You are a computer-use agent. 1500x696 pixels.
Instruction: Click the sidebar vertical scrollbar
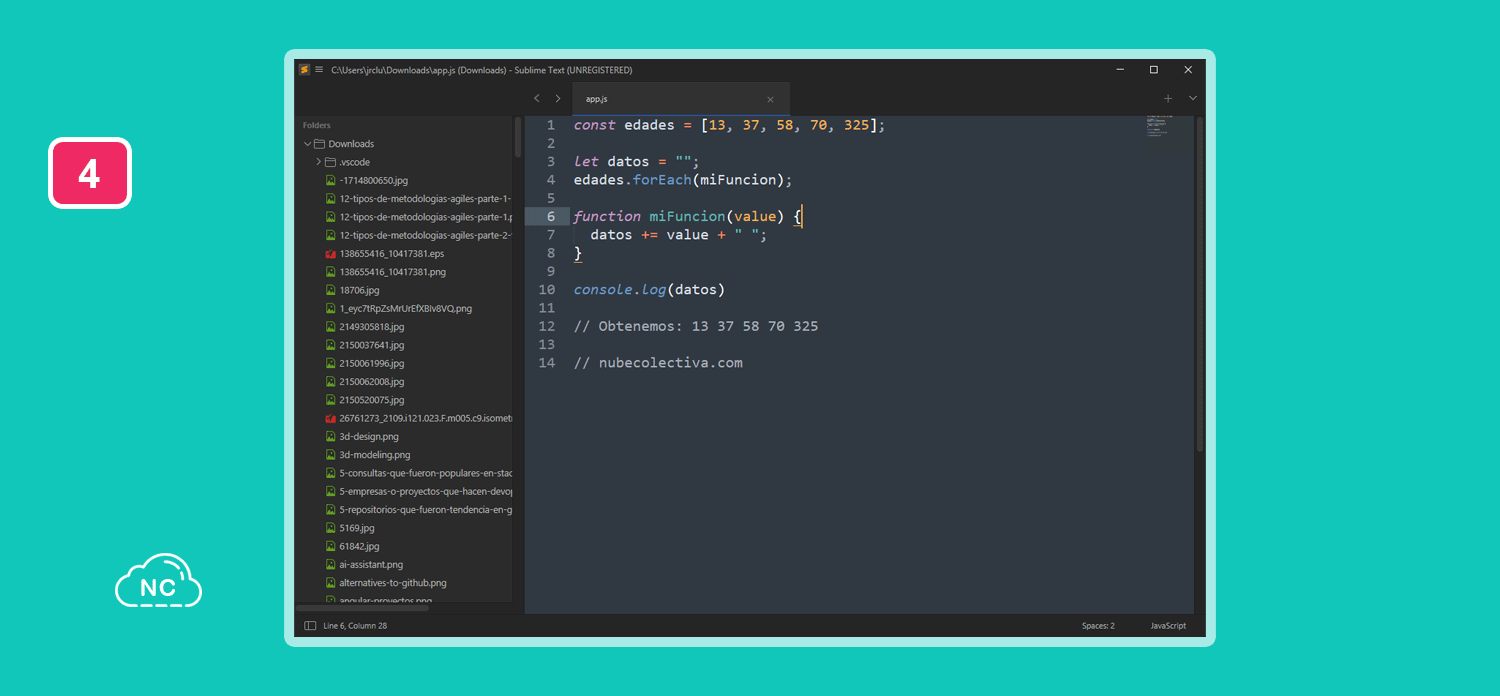pyautogui.click(x=518, y=138)
